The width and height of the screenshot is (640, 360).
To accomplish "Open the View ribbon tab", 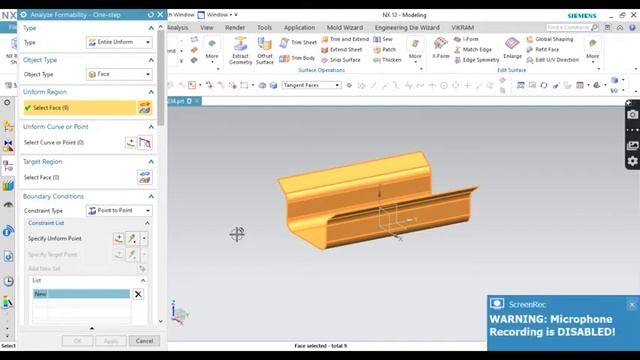I will (207, 27).
